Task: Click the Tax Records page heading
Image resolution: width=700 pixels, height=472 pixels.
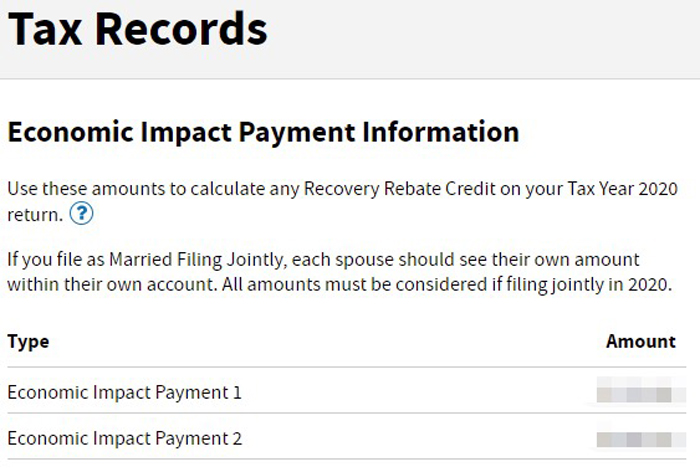Action: click(138, 29)
